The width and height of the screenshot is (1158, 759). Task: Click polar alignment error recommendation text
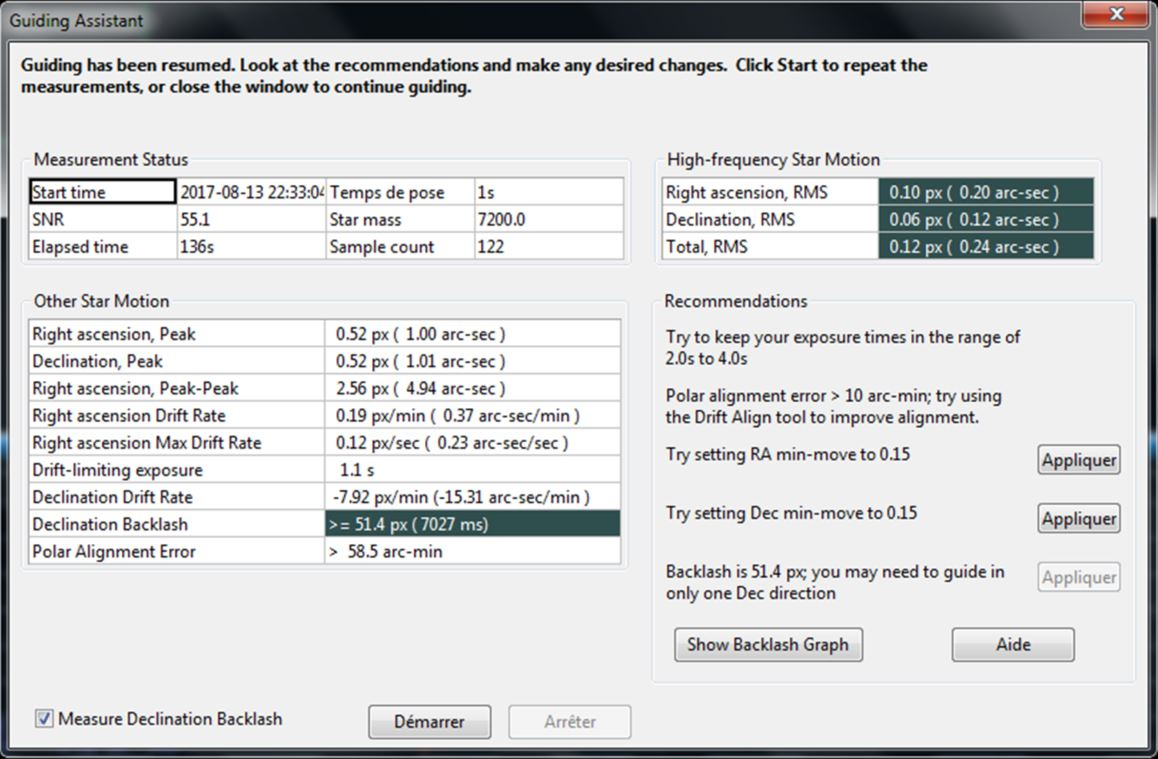tap(833, 406)
